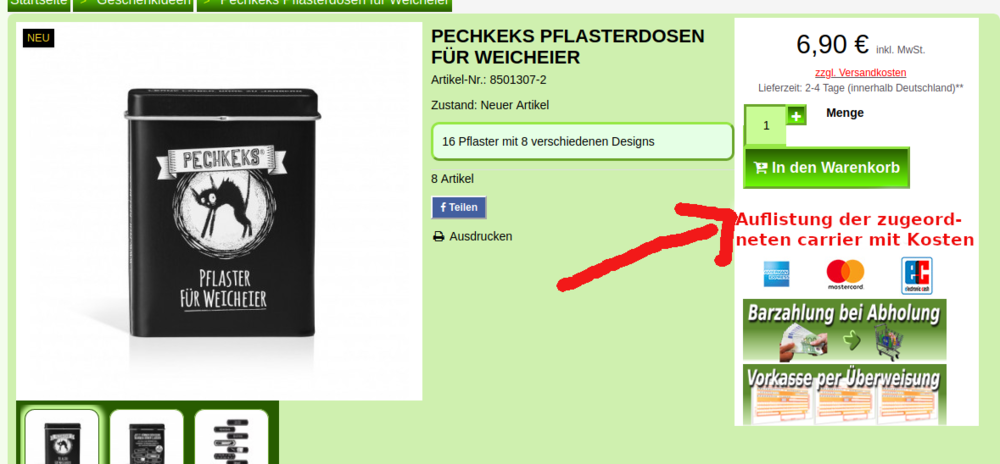1000x464 pixels.
Task: Click the Ausdrucken print link
Action: [480, 236]
